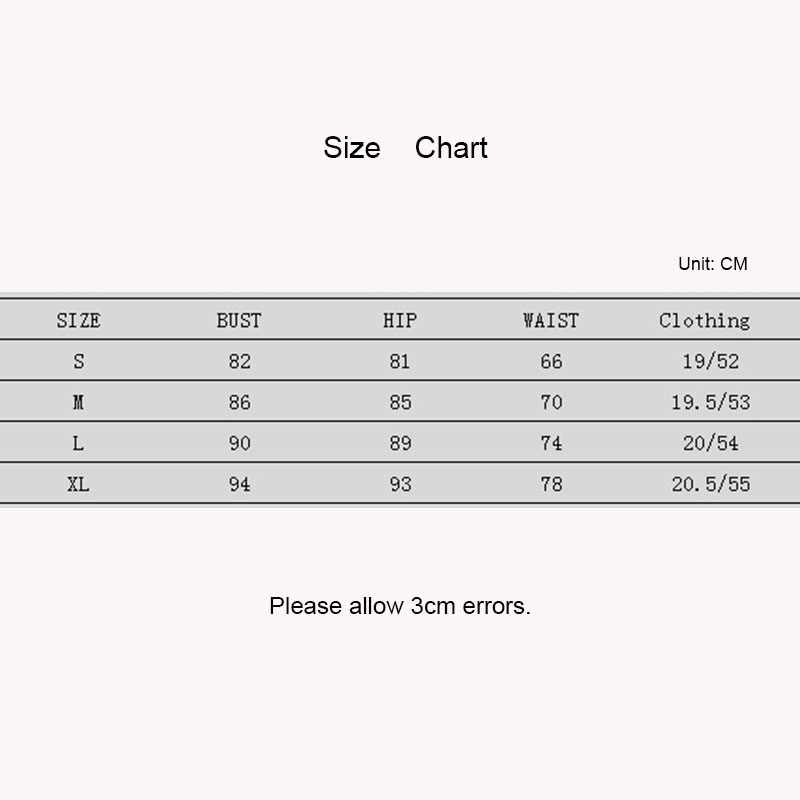Image resolution: width=800 pixels, height=800 pixels.
Task: Click the S size row label
Action: coord(78,362)
